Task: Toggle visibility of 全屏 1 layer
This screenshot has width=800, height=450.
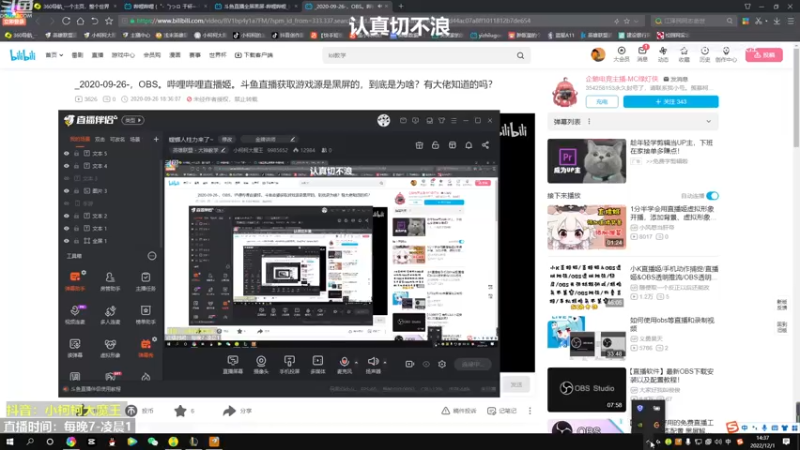Action: (66, 241)
